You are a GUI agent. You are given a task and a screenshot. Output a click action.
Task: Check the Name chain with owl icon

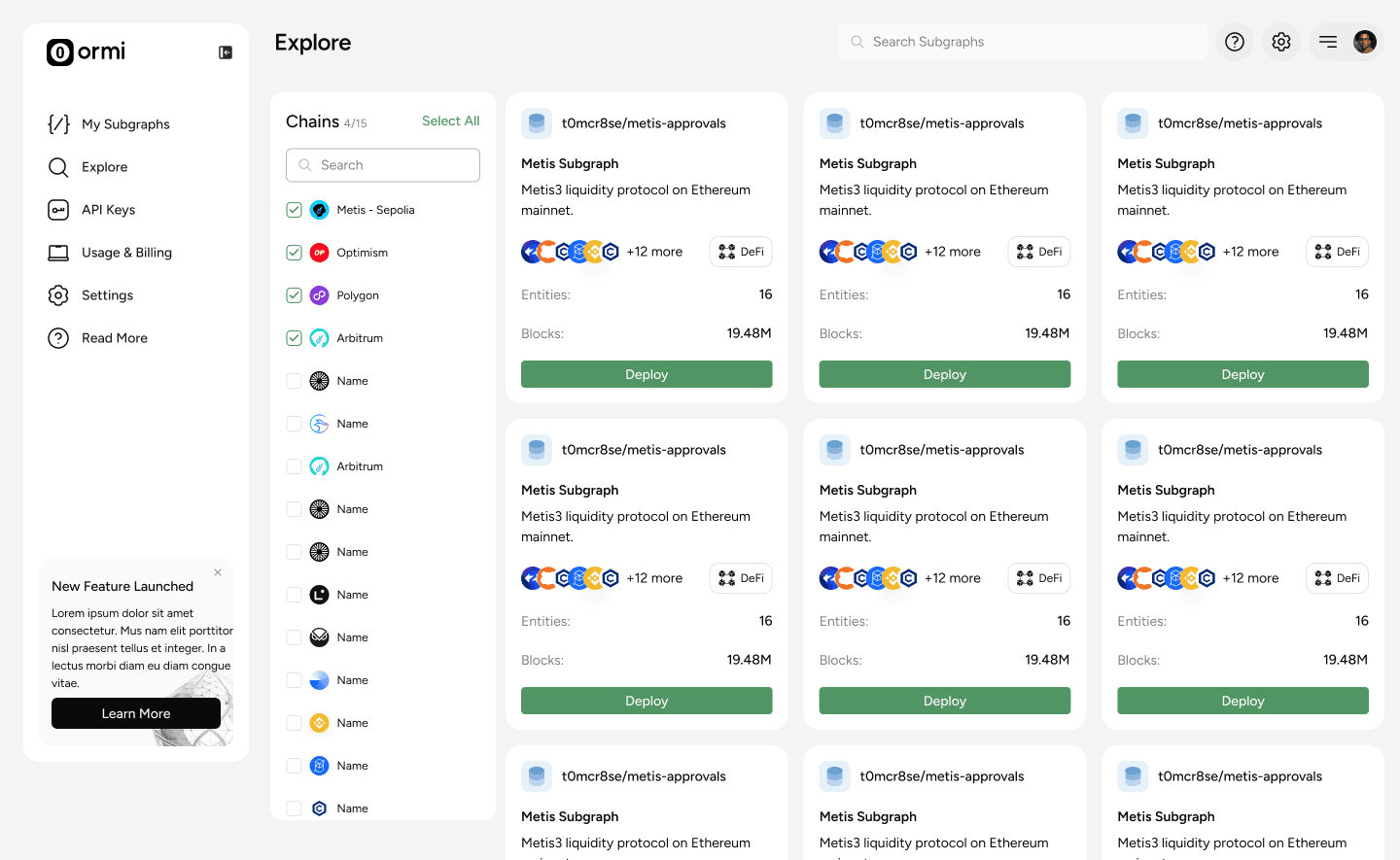pyautogui.click(x=294, y=637)
